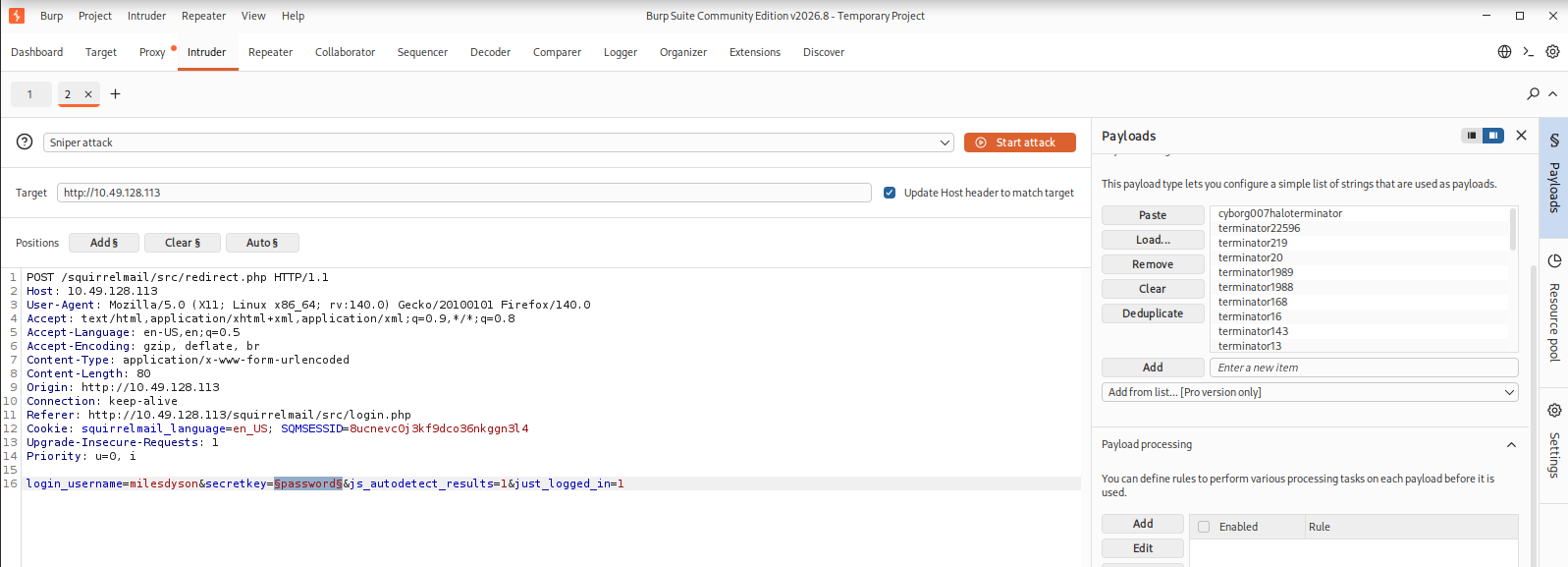The width and height of the screenshot is (1568, 567).
Task: Switch Payloads panel to the highlighted layout icon
Action: (1492, 136)
